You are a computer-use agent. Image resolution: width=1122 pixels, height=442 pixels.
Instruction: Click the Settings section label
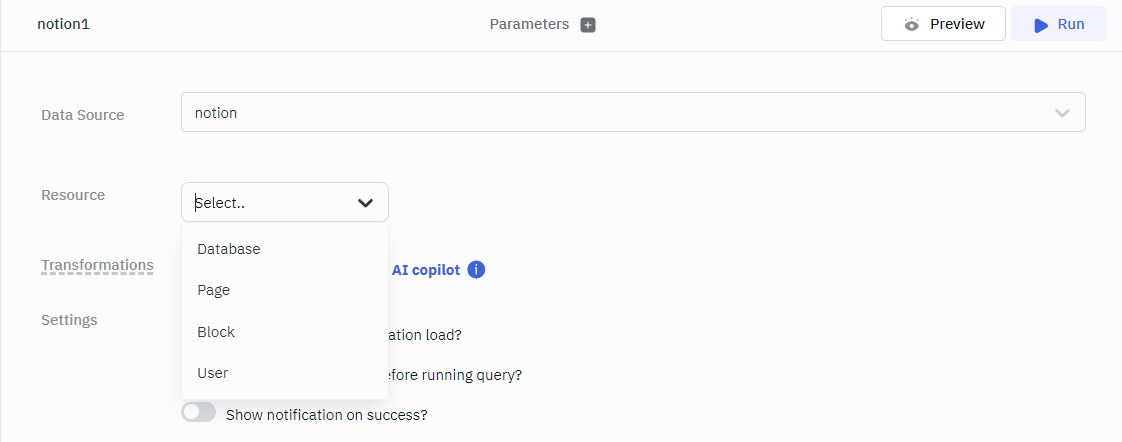tap(69, 320)
